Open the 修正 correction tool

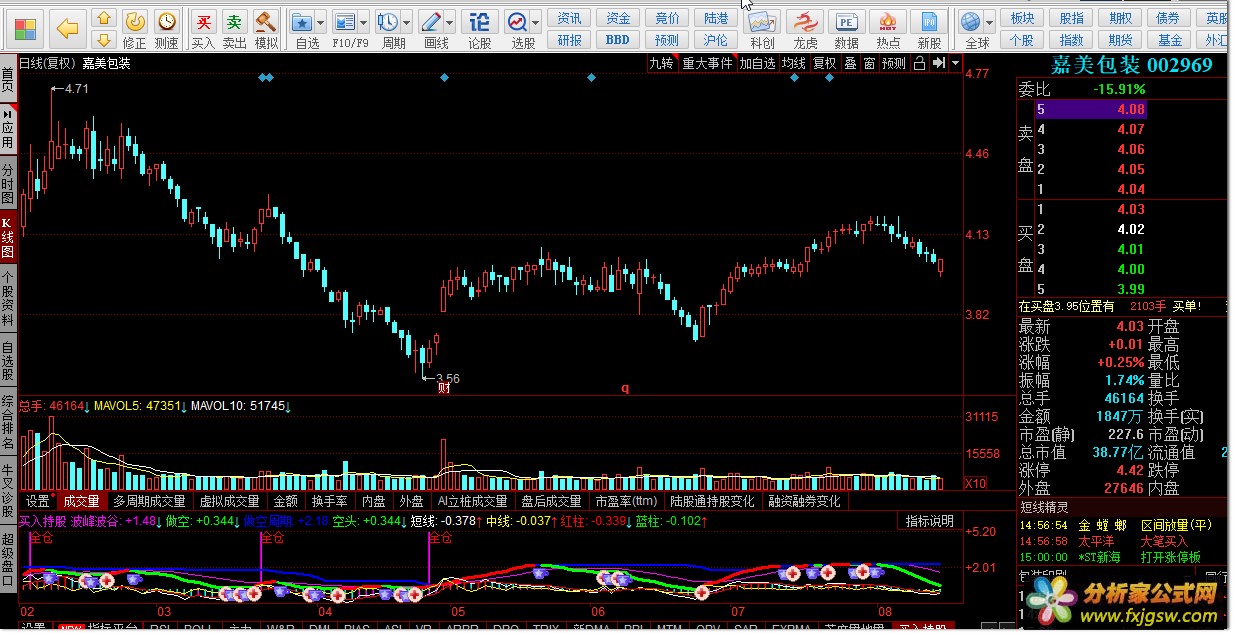tap(135, 30)
